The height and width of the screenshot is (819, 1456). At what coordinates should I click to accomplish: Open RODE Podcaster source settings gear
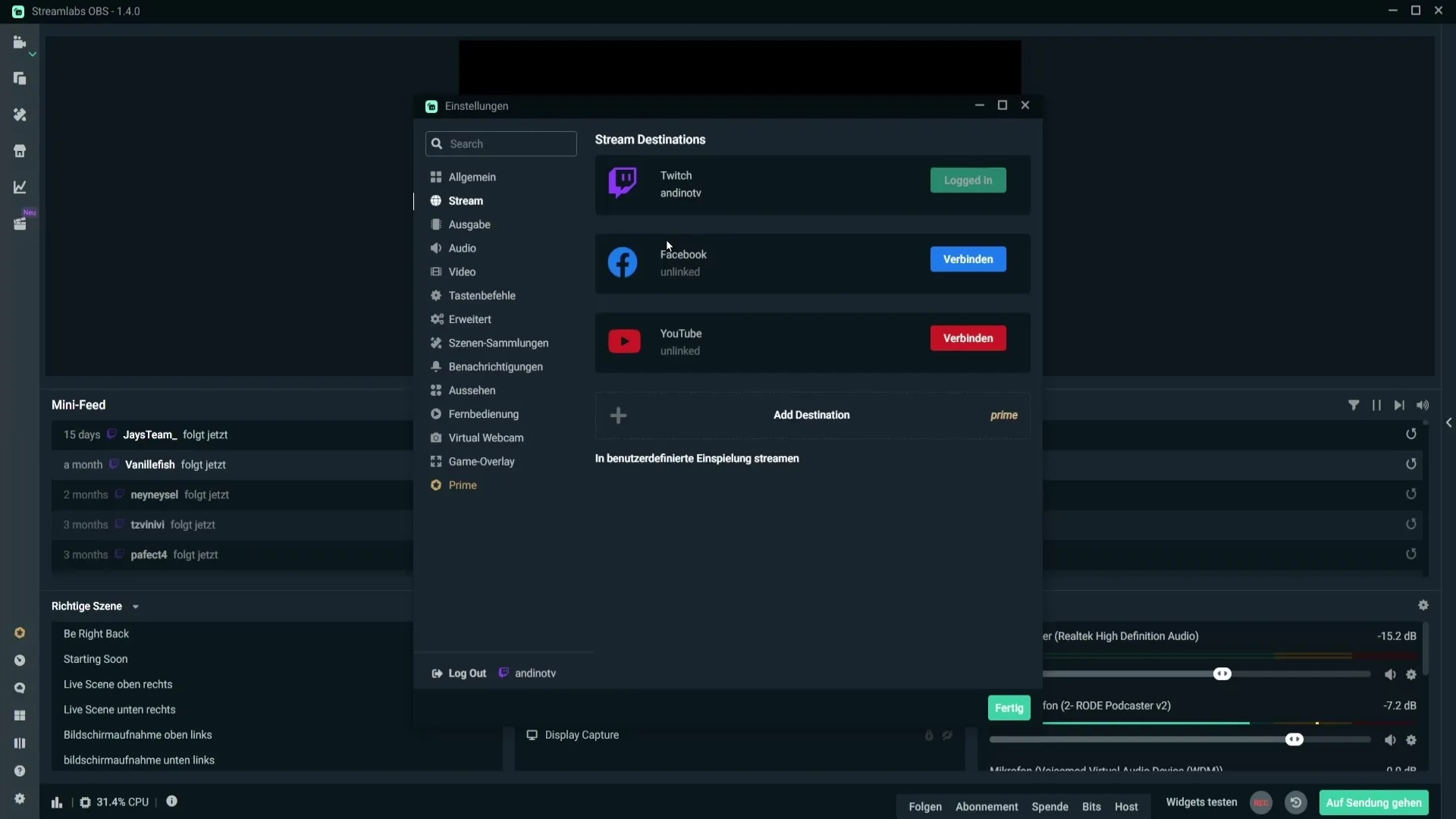tap(1411, 740)
